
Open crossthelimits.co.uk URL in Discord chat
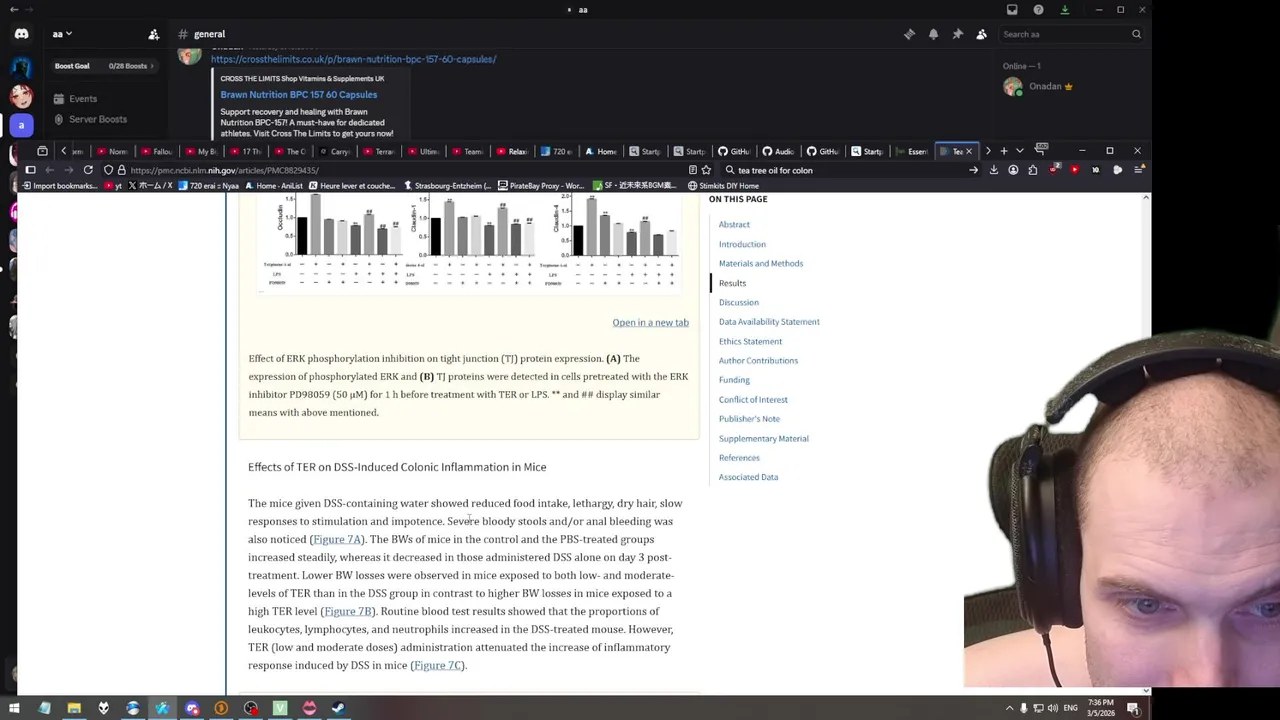pos(353,59)
